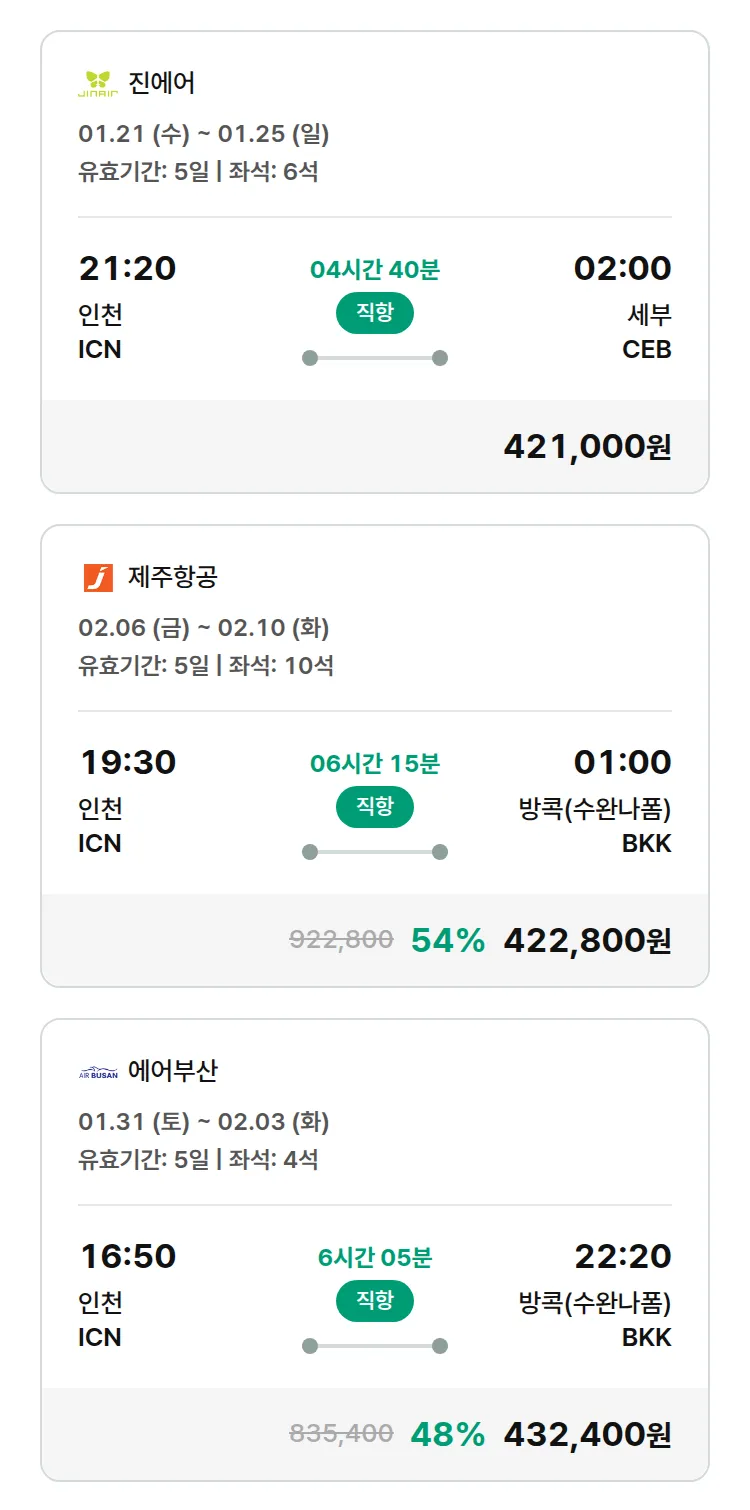This screenshot has width=750, height=1510.
Task: Click the 직항 badge on the Jeju Air card
Action: tap(374, 807)
